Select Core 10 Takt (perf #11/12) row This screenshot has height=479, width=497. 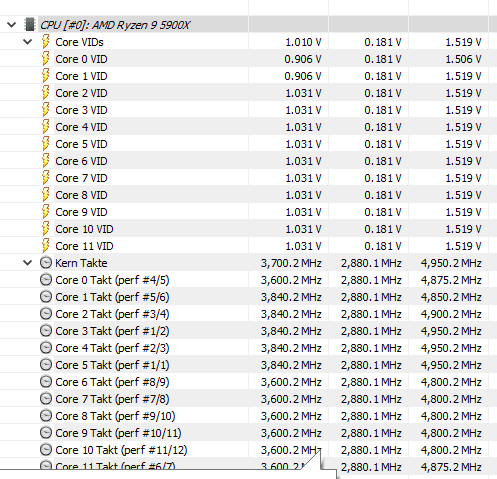coord(248,450)
